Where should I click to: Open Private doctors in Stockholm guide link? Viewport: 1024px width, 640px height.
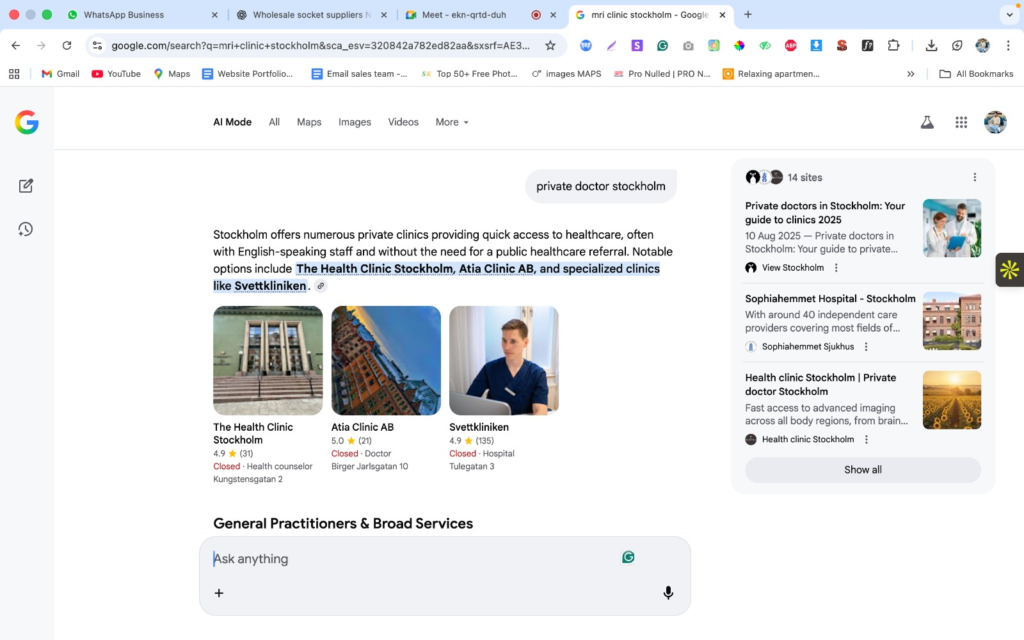pyautogui.click(x=825, y=213)
